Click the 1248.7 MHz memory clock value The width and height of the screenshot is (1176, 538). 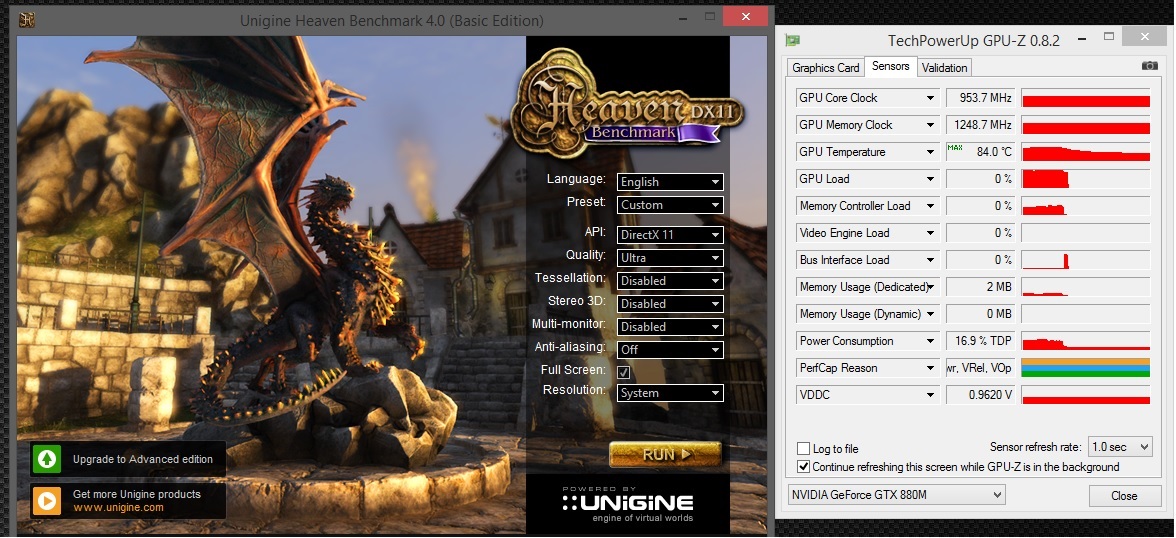(x=980, y=125)
